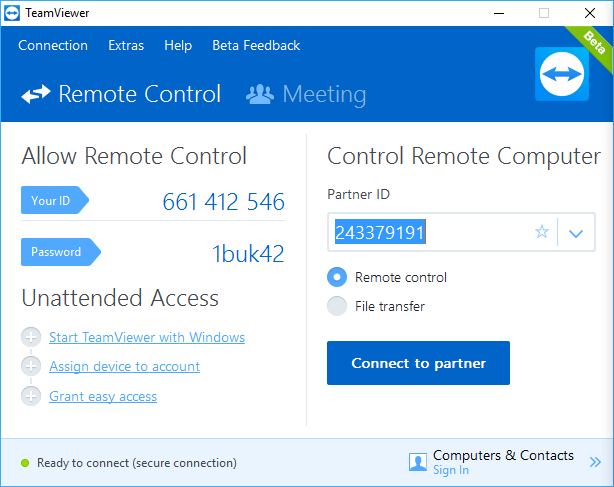
Task: Click the Connect to partner button
Action: click(418, 363)
